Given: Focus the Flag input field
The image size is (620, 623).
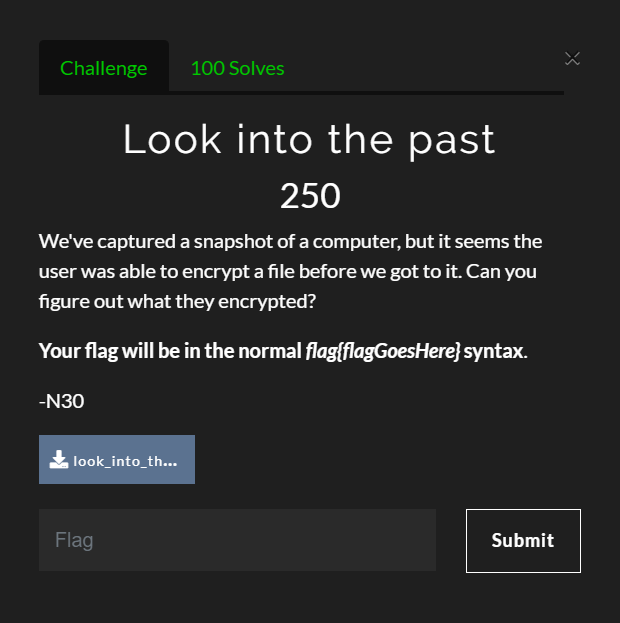Looking at the screenshot, I should (237, 540).
